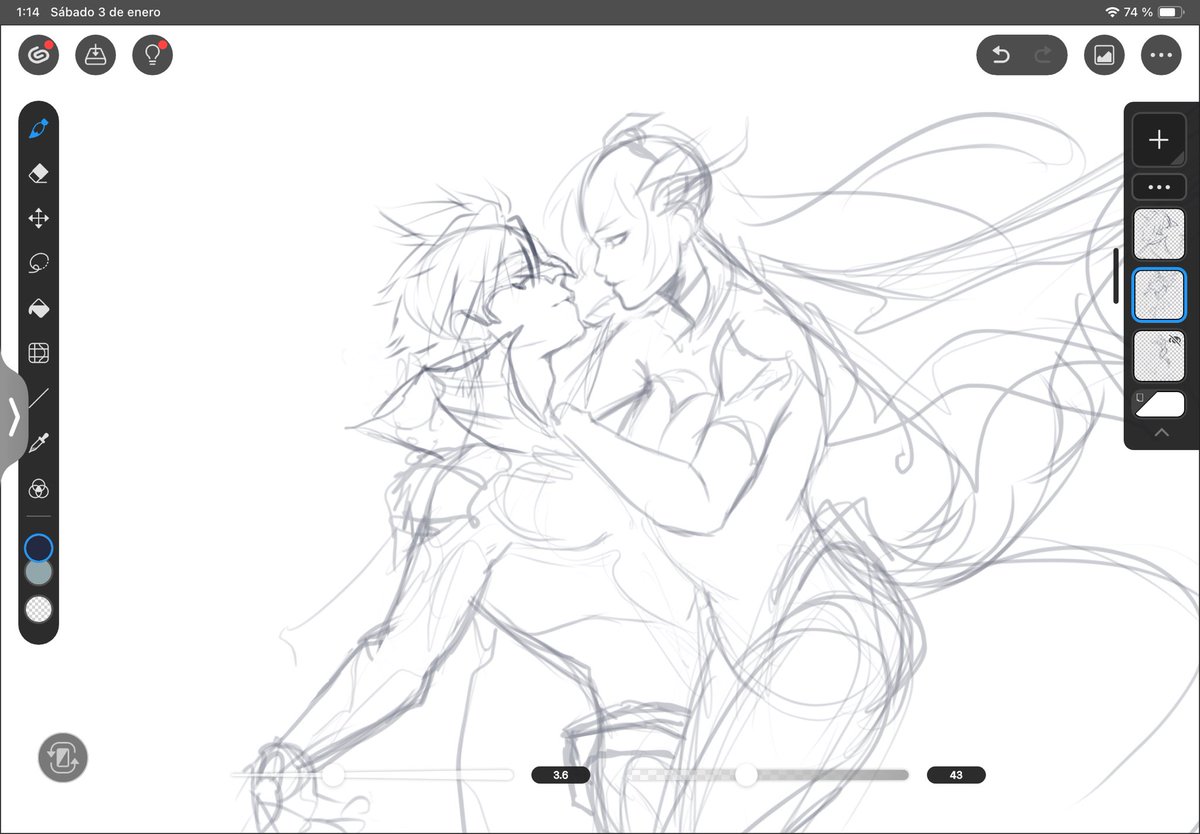Pick the Fill bucket tool
The image size is (1200, 834).
tap(38, 309)
